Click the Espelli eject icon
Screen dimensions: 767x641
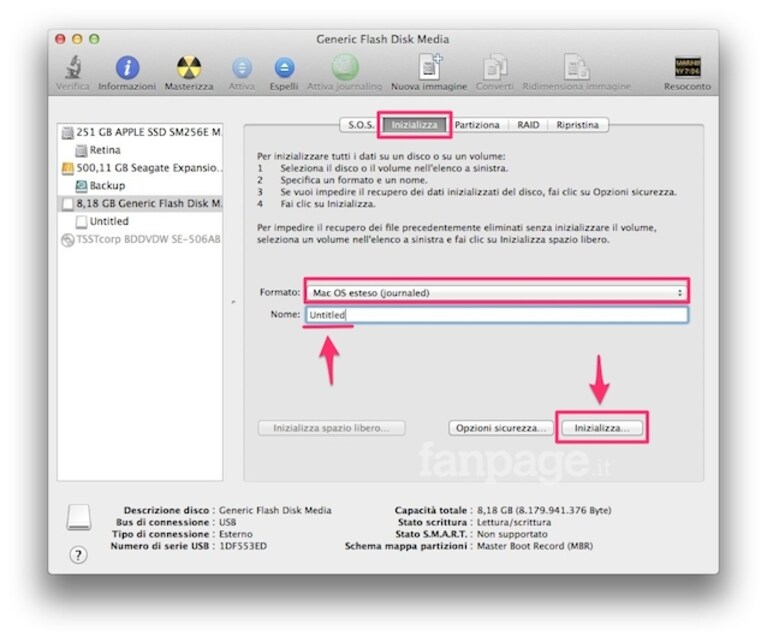284,68
